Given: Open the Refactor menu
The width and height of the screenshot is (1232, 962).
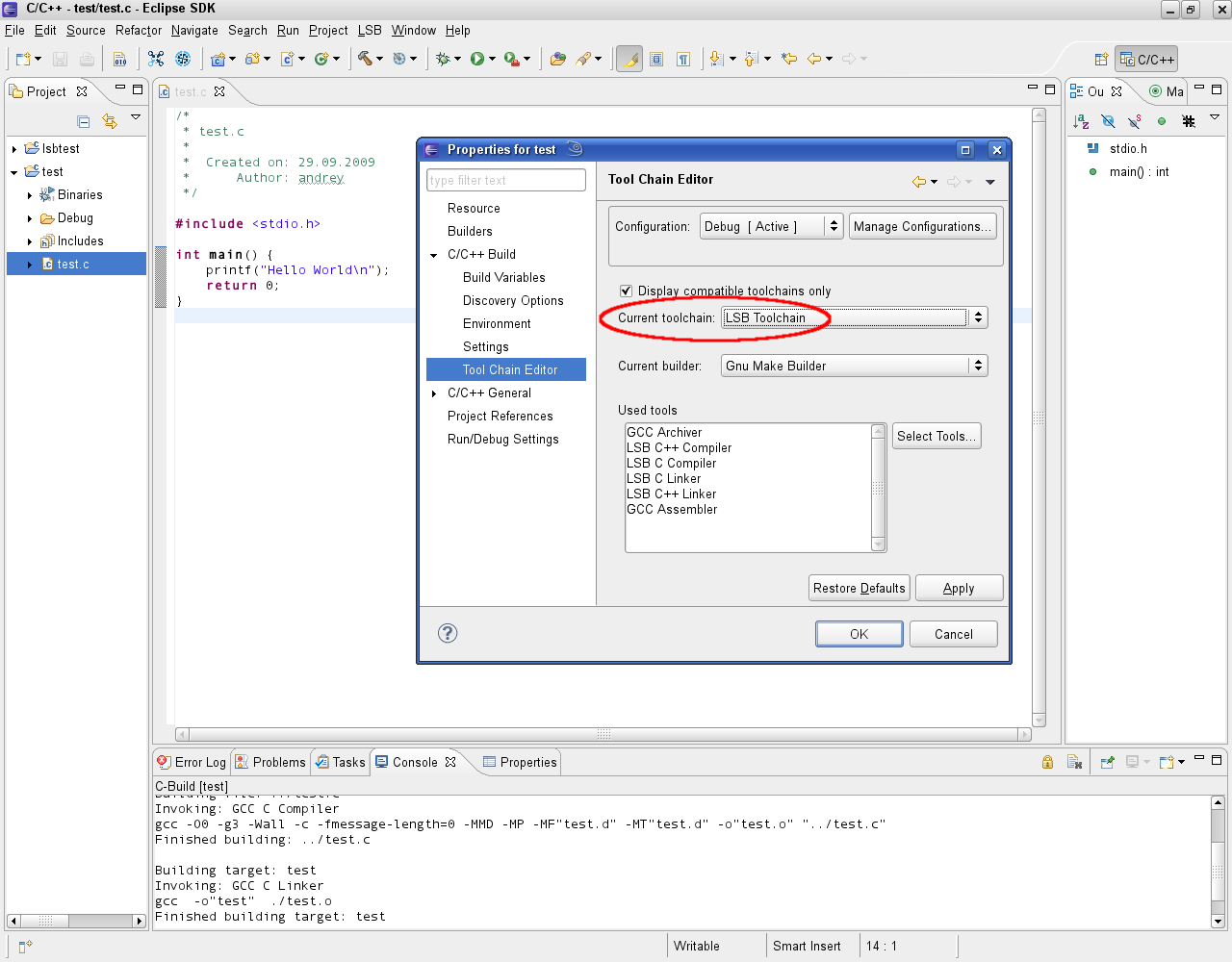Looking at the screenshot, I should [x=139, y=30].
